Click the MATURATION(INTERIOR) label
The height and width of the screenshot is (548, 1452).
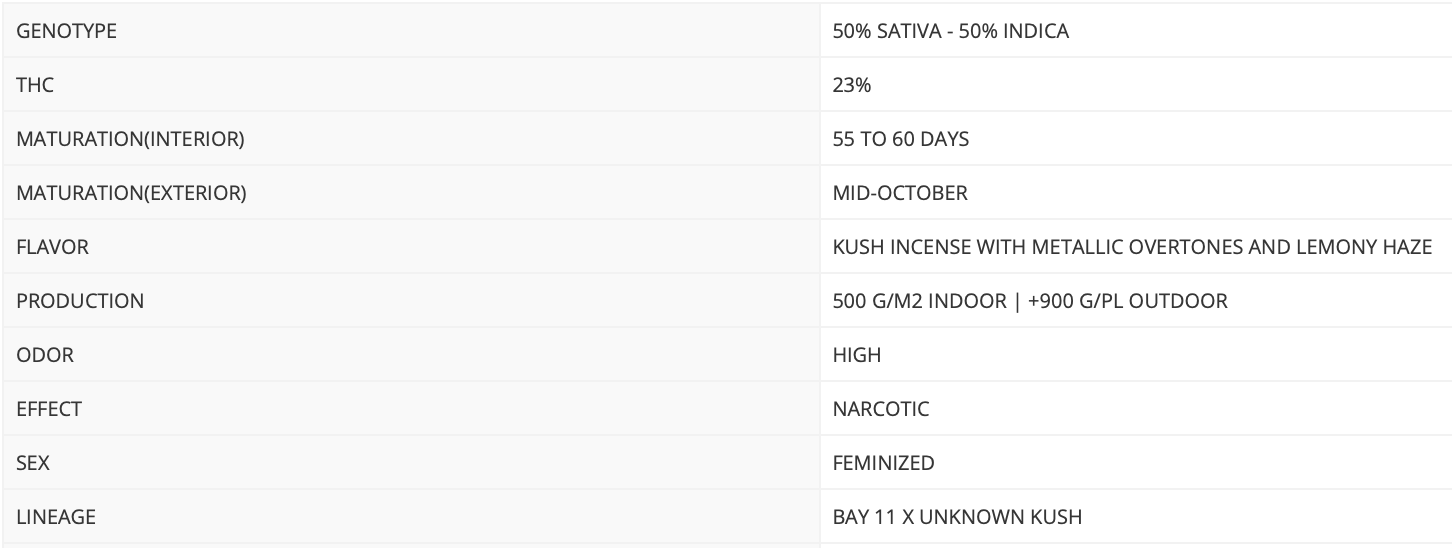pos(130,139)
